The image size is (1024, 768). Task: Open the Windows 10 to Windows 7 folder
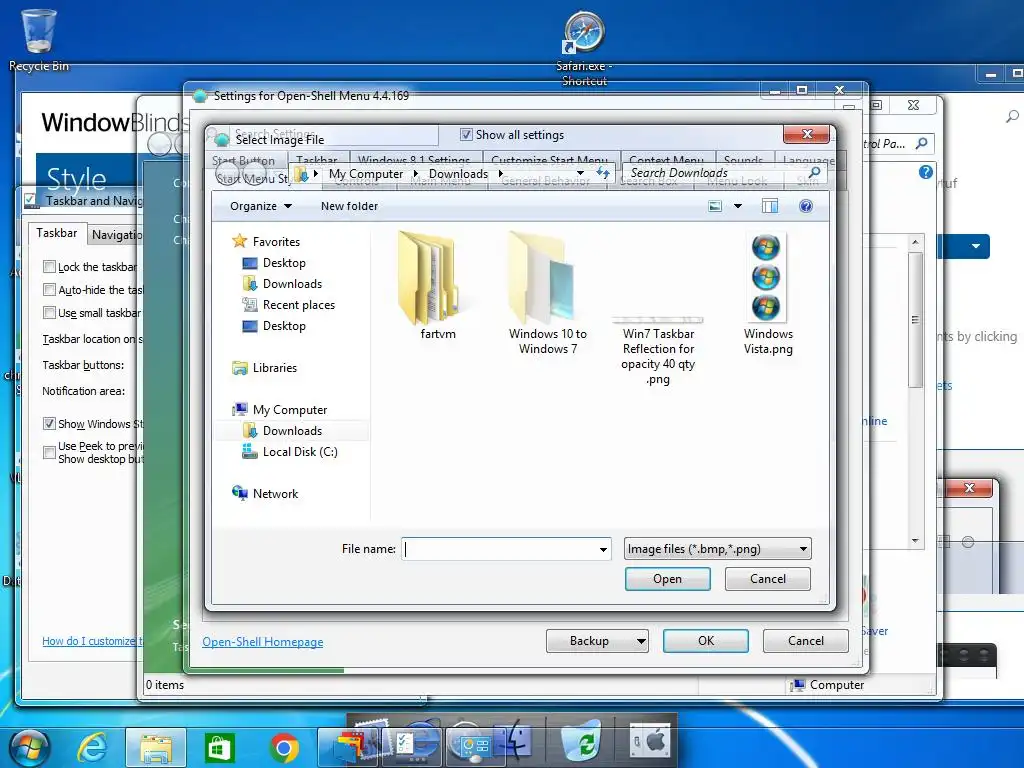[x=547, y=293]
